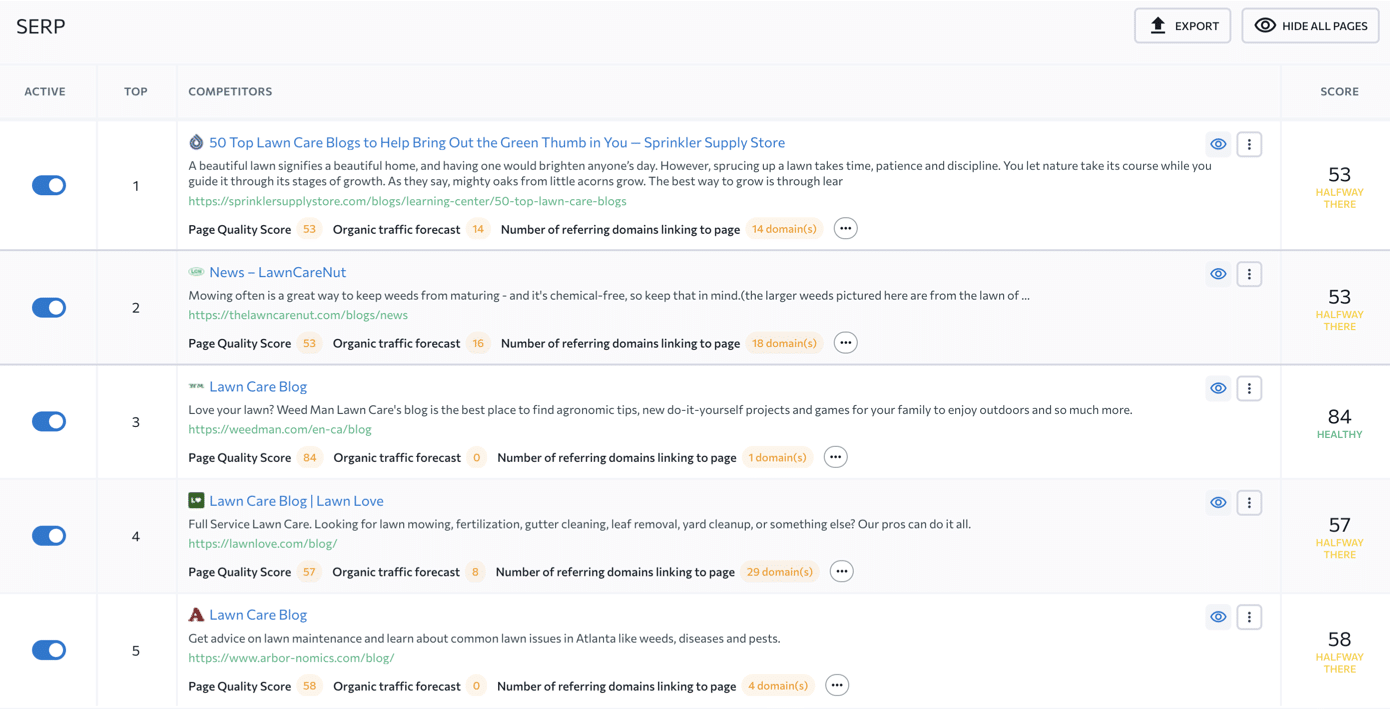The image size is (1391, 709).
Task: Click the Arbor-Nomics favicon
Action: [196, 615]
